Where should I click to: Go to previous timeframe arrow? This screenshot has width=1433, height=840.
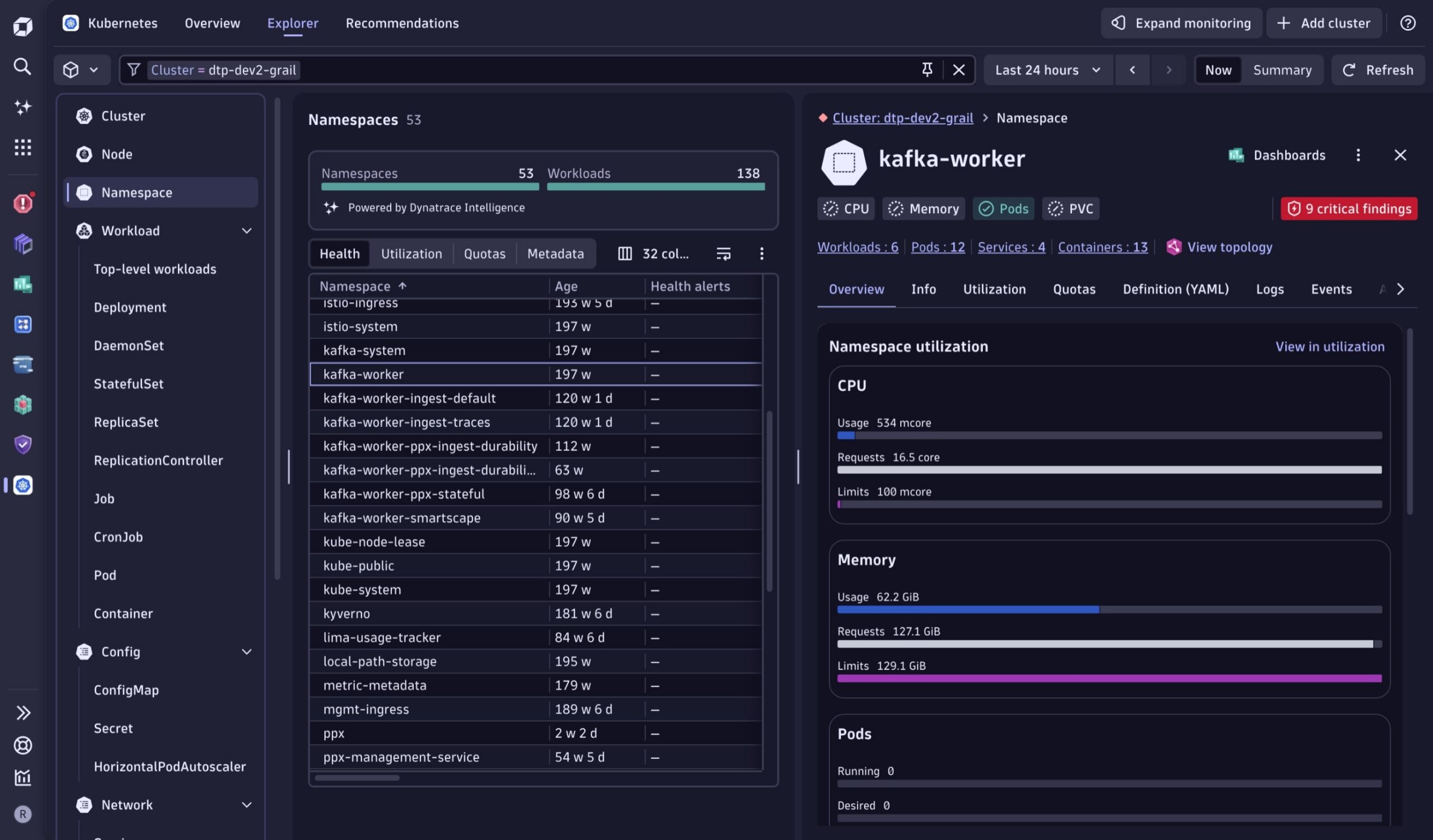[1132, 70]
